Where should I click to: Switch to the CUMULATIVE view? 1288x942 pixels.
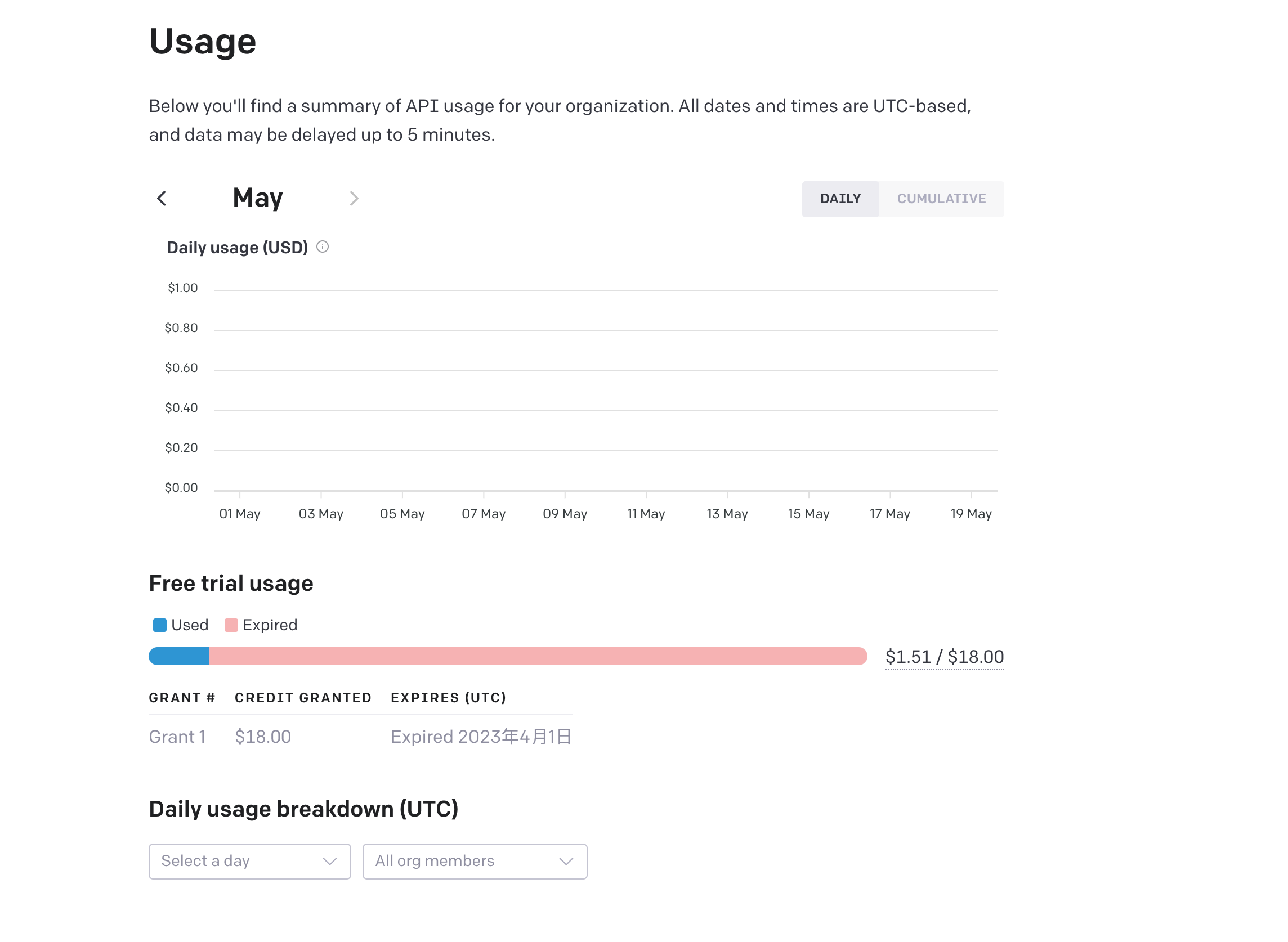(941, 199)
